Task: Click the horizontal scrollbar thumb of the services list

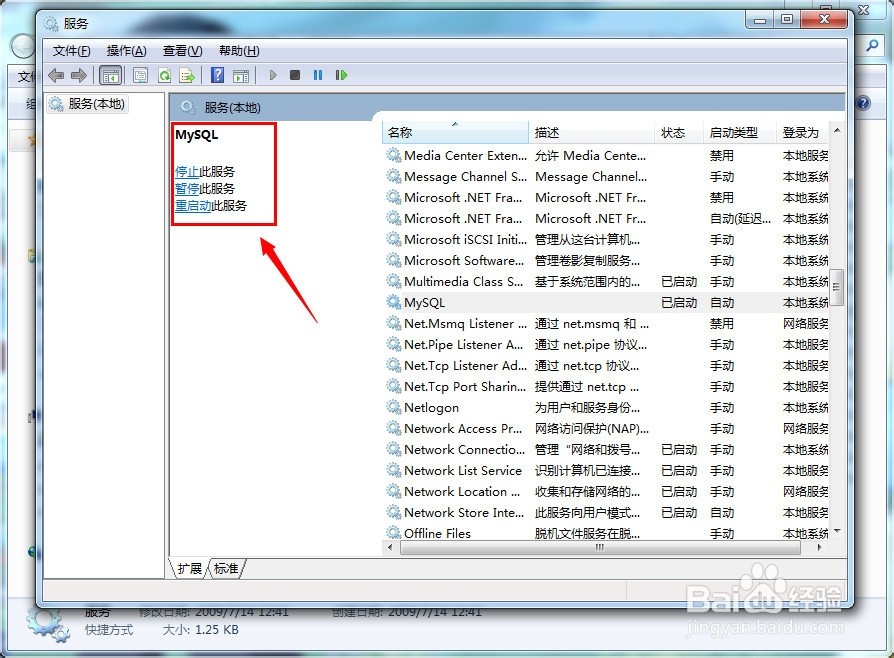Action: (x=600, y=547)
